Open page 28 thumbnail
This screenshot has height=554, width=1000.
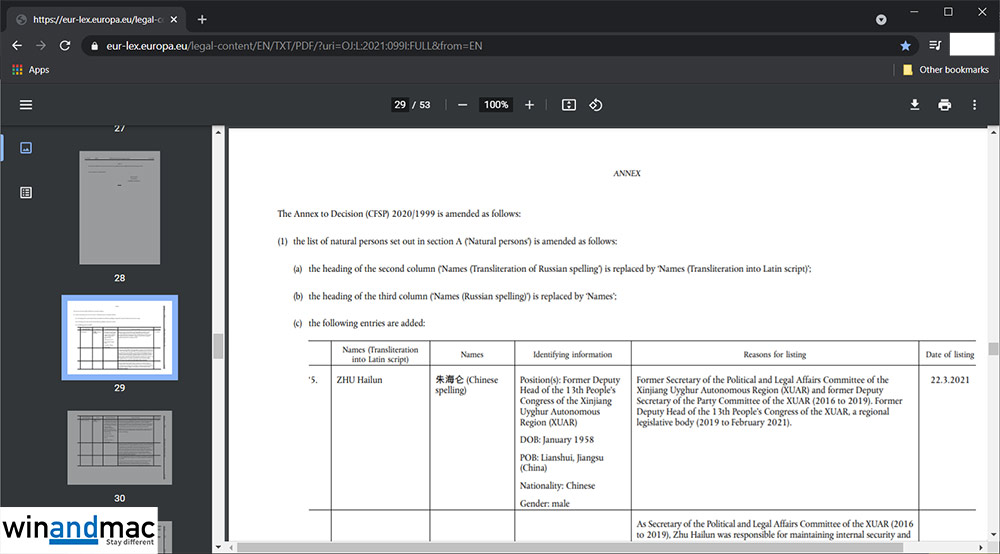[x=119, y=208]
